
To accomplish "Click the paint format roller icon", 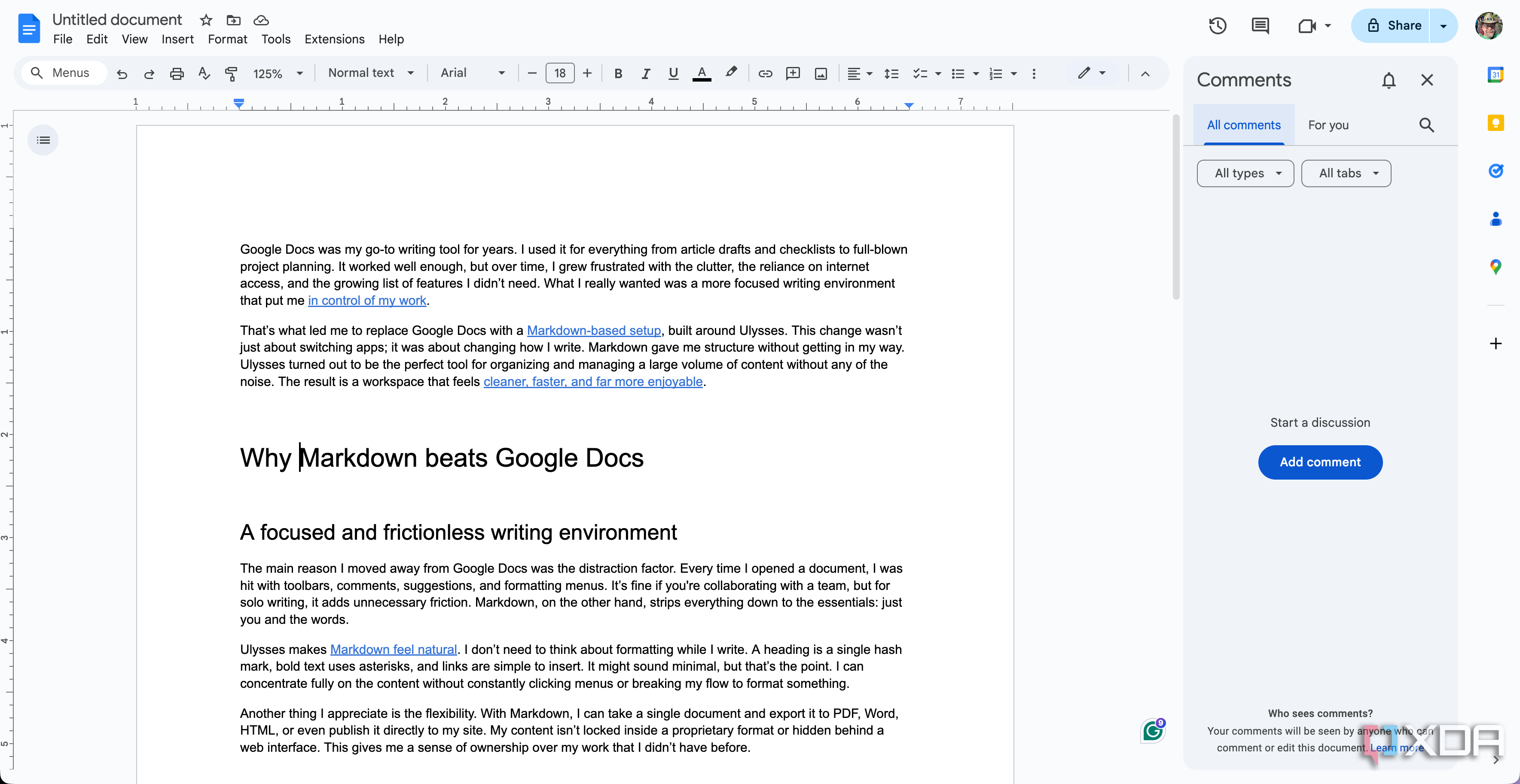I will pos(231,73).
